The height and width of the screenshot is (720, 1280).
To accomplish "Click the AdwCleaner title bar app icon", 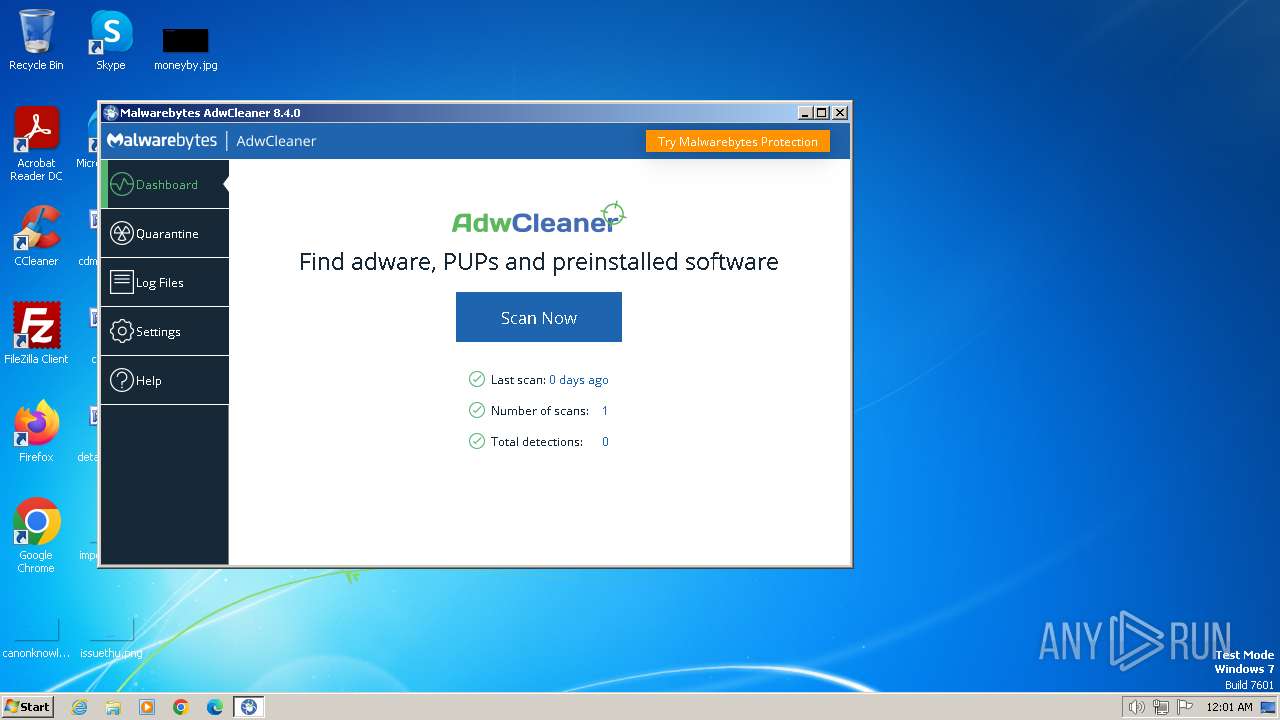I will (111, 113).
